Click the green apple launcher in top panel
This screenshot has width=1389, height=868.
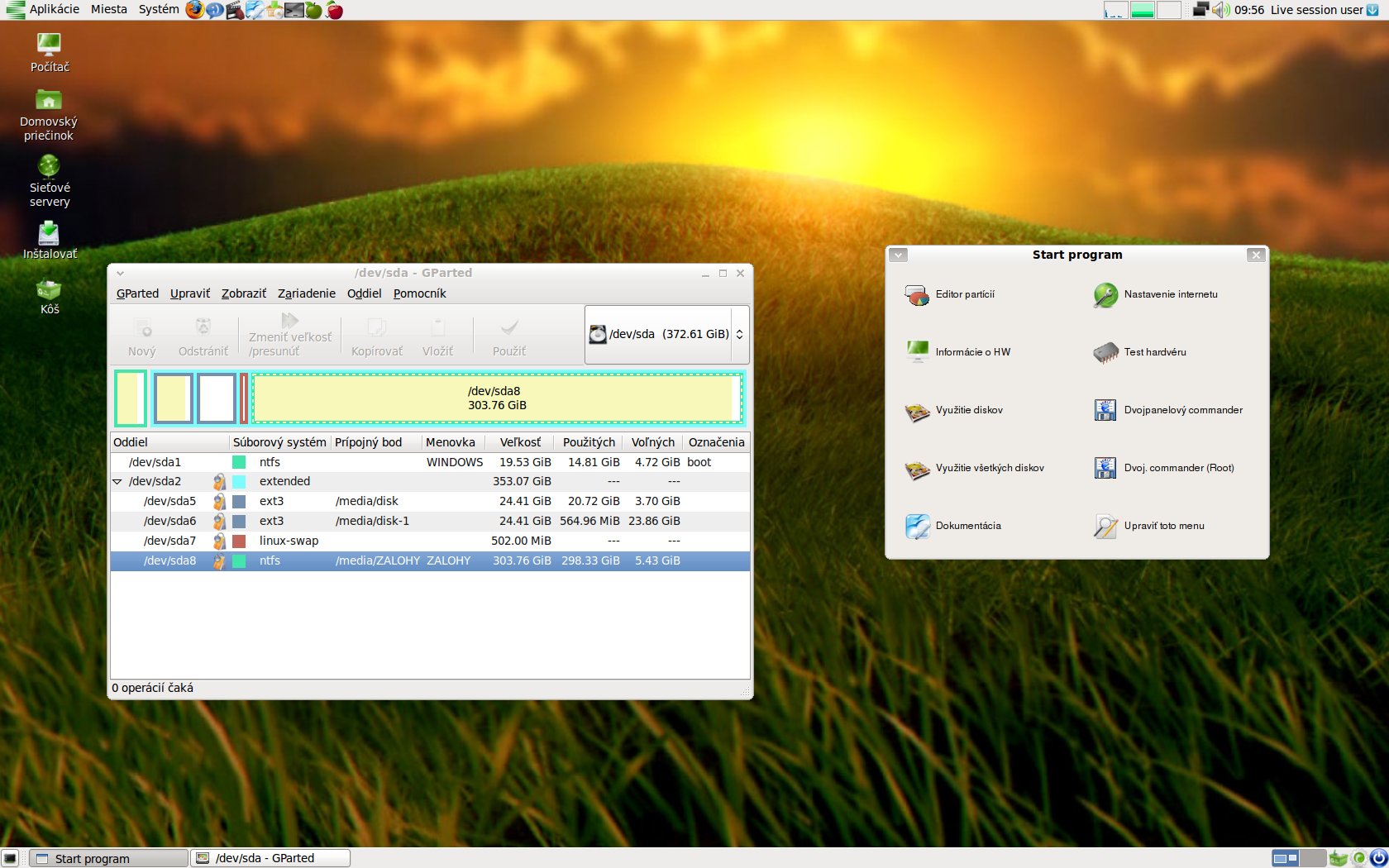pyautogui.click(x=313, y=10)
